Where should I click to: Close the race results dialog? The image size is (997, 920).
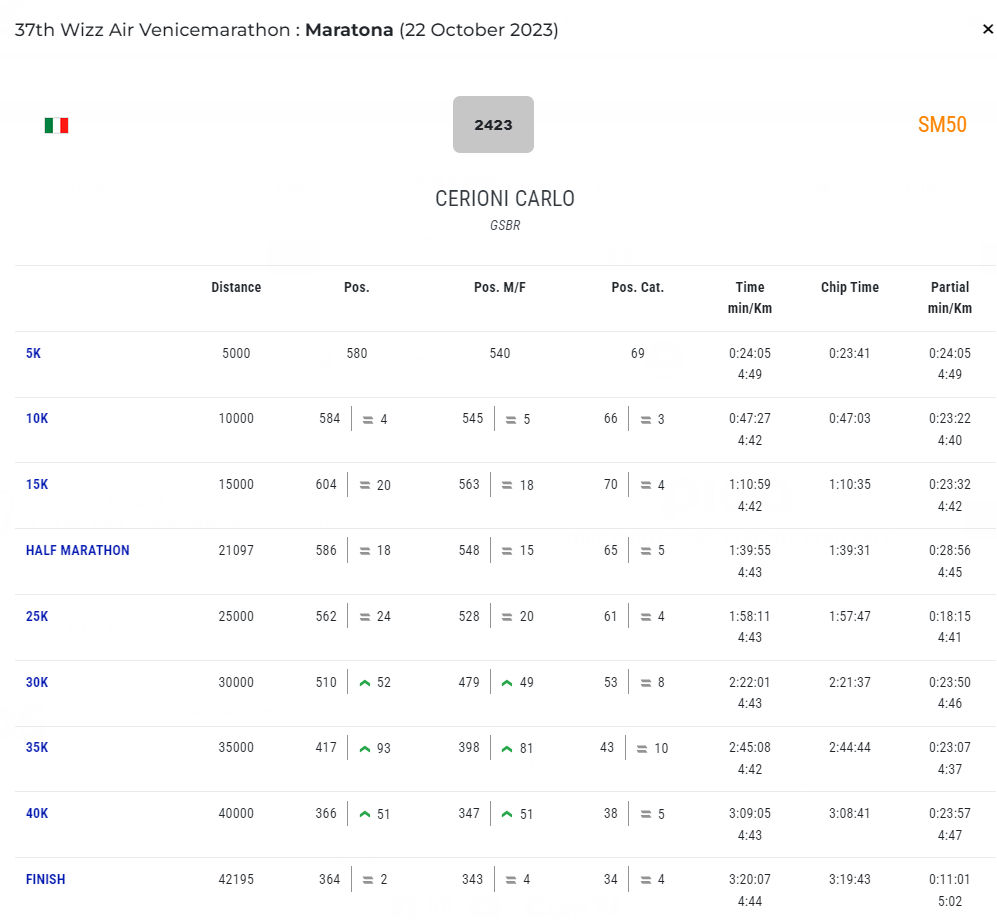point(987,30)
